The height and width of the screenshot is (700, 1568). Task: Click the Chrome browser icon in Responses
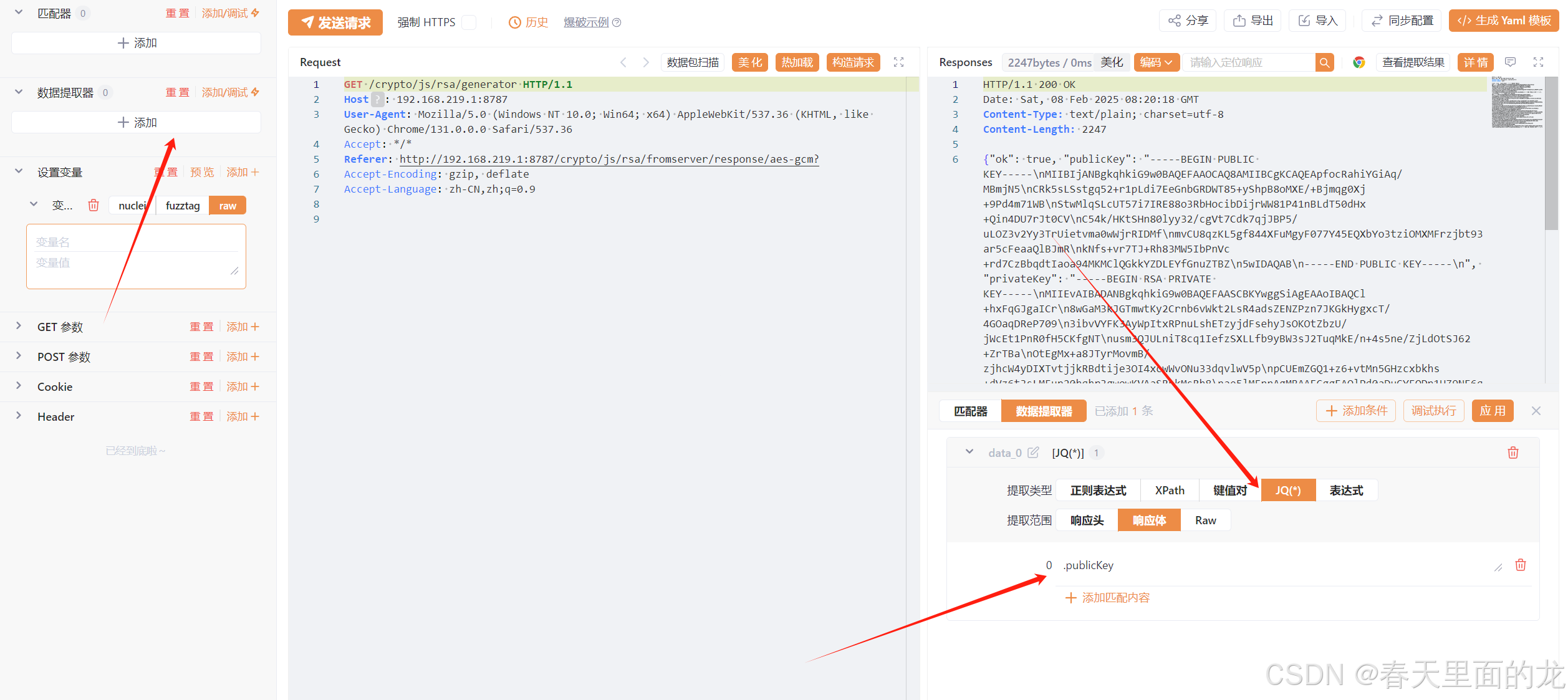(x=1359, y=62)
